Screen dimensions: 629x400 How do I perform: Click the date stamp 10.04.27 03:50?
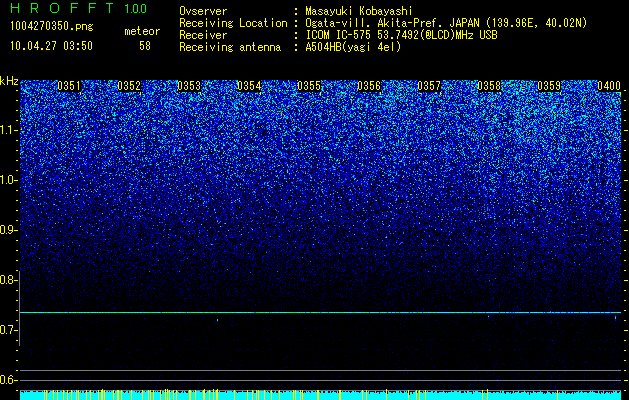[x=51, y=46]
